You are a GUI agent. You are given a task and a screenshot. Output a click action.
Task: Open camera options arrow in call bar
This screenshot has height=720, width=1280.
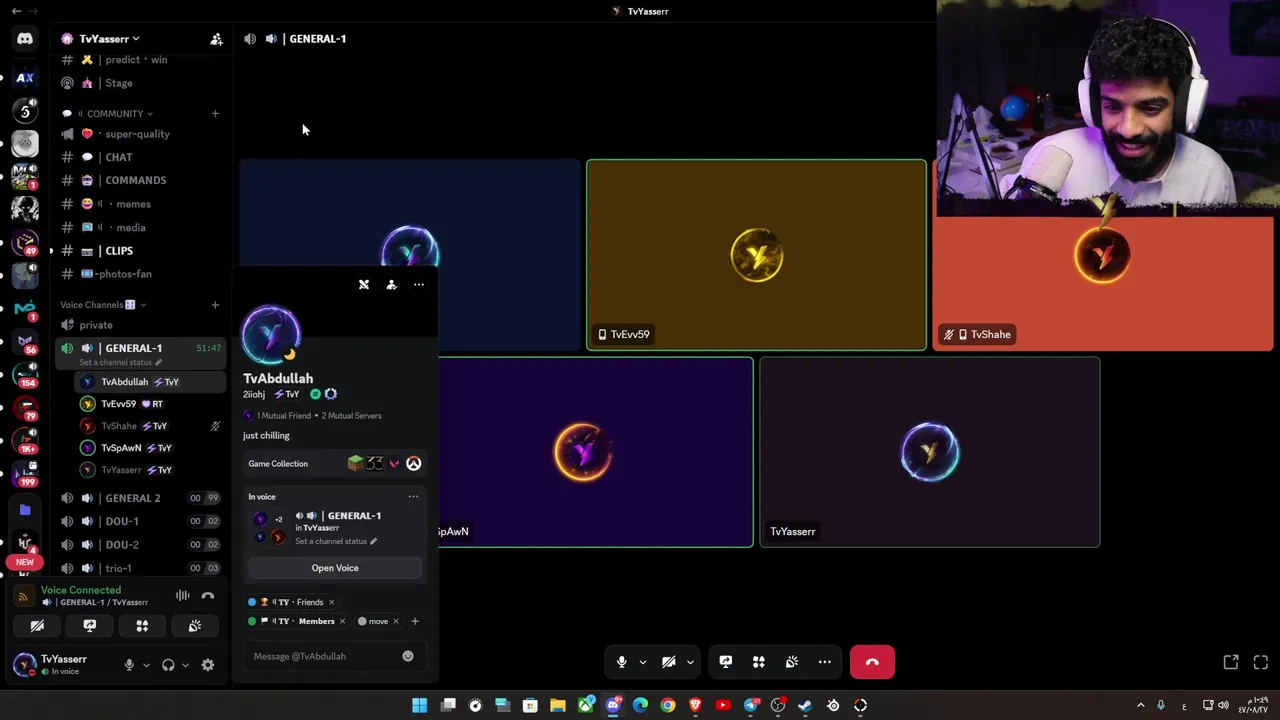(690, 662)
